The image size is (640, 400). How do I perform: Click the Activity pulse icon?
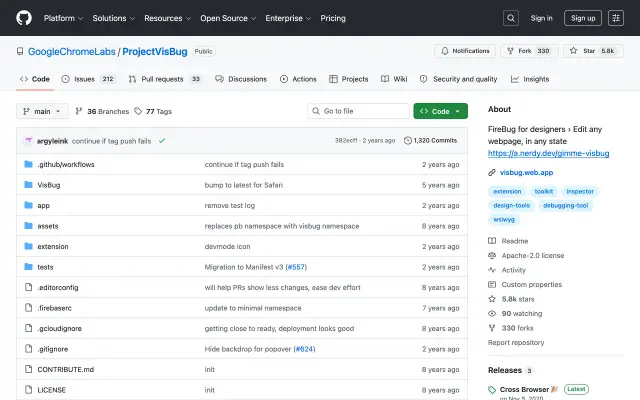[x=492, y=270]
